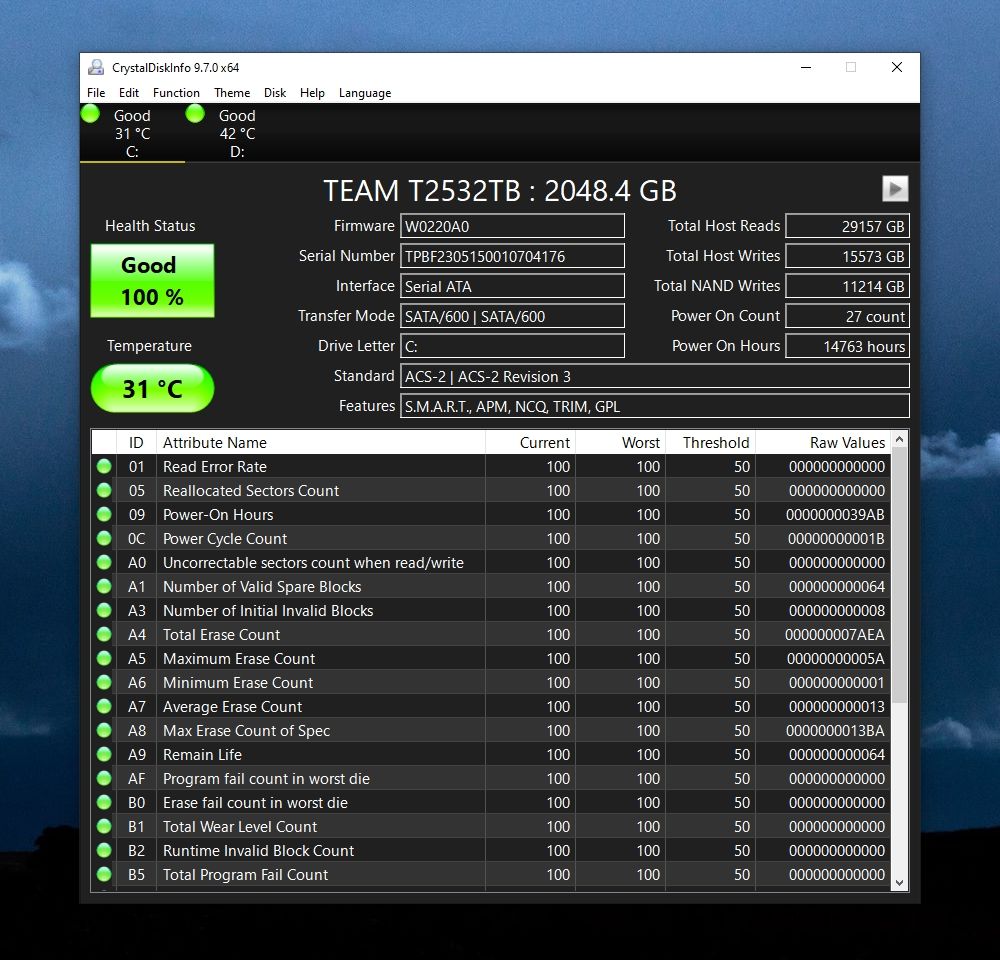Click the Transfer Mode field SATA/600

(512, 316)
